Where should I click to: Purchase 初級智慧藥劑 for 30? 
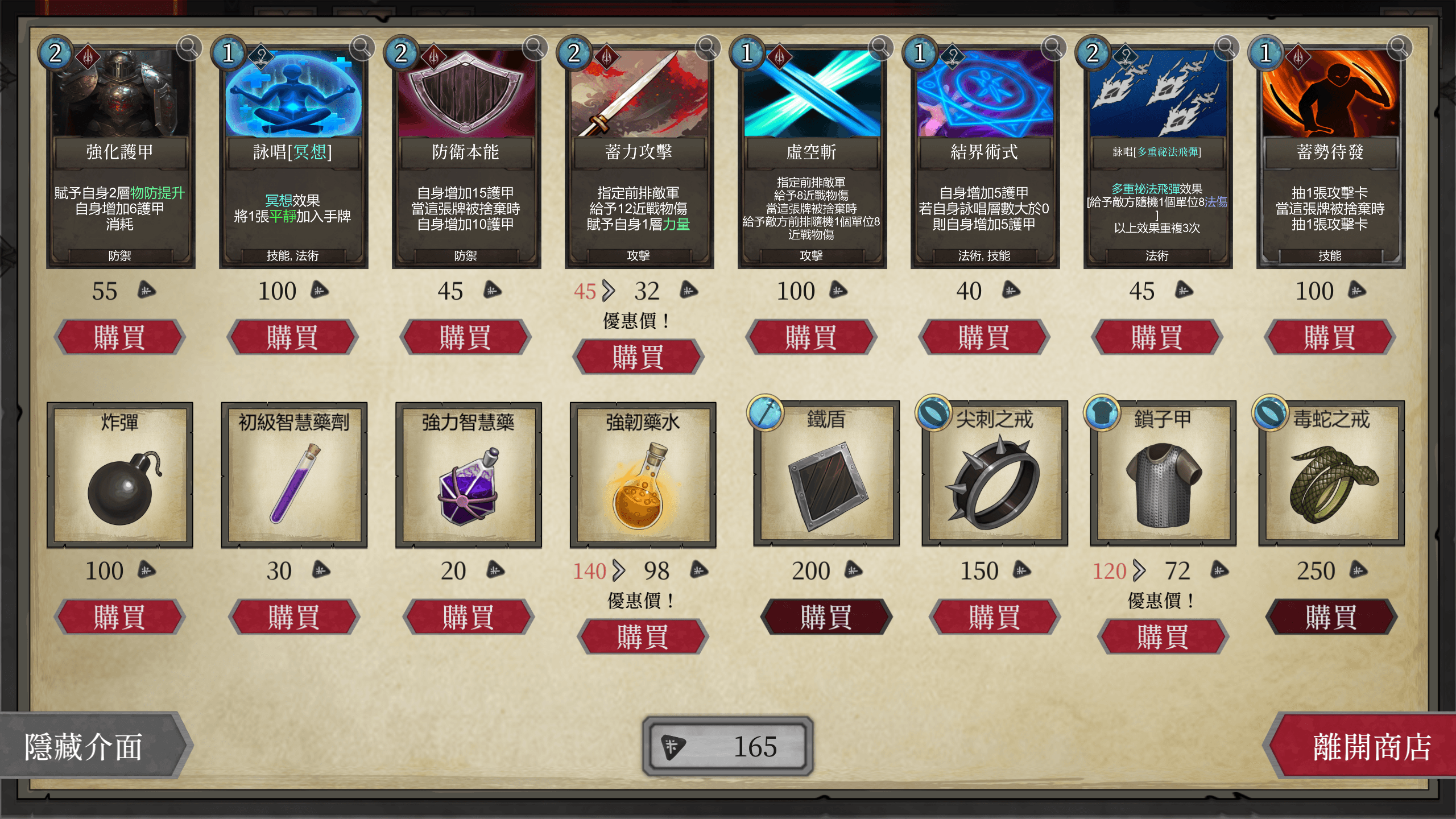(x=294, y=617)
